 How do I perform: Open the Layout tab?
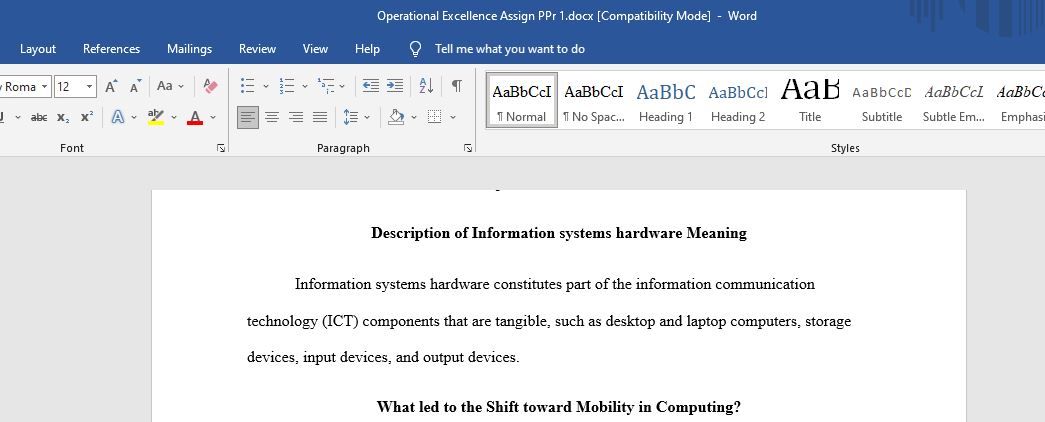[x=38, y=49]
